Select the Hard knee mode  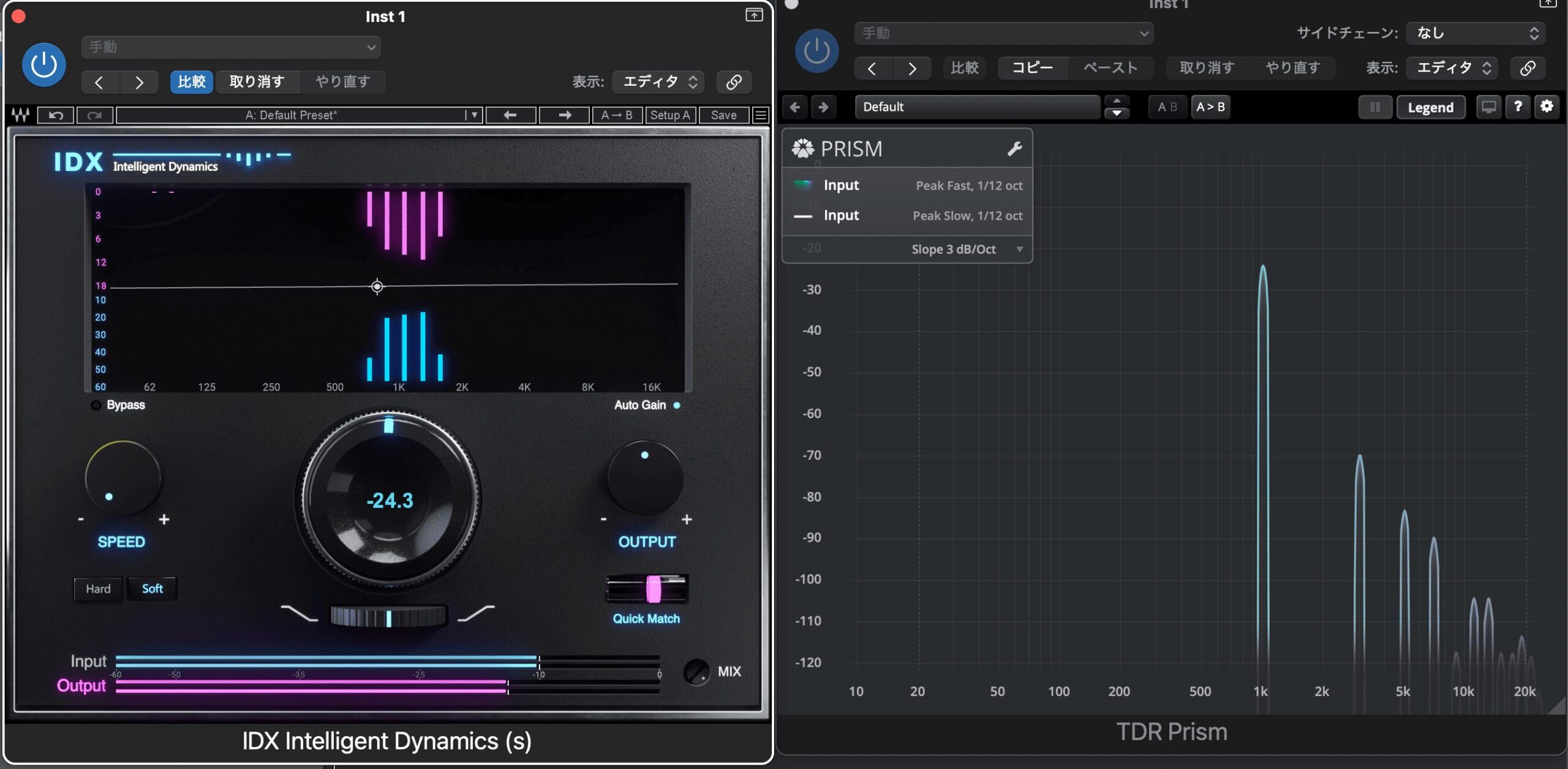[x=98, y=589]
